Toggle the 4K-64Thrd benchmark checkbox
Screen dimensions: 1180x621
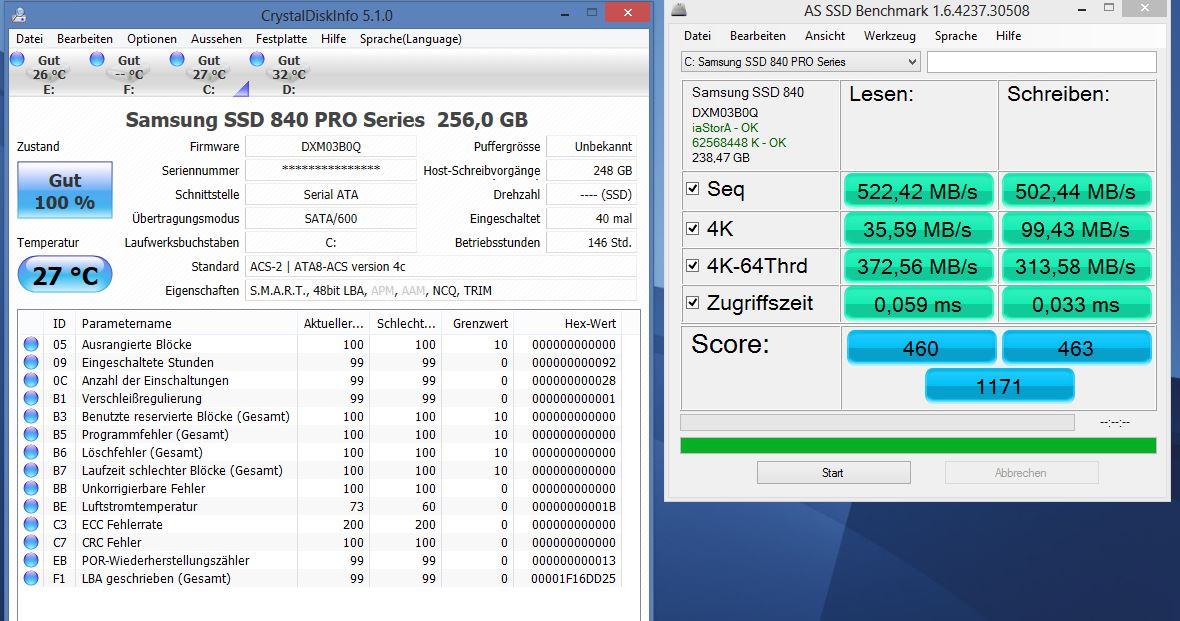(x=693, y=265)
